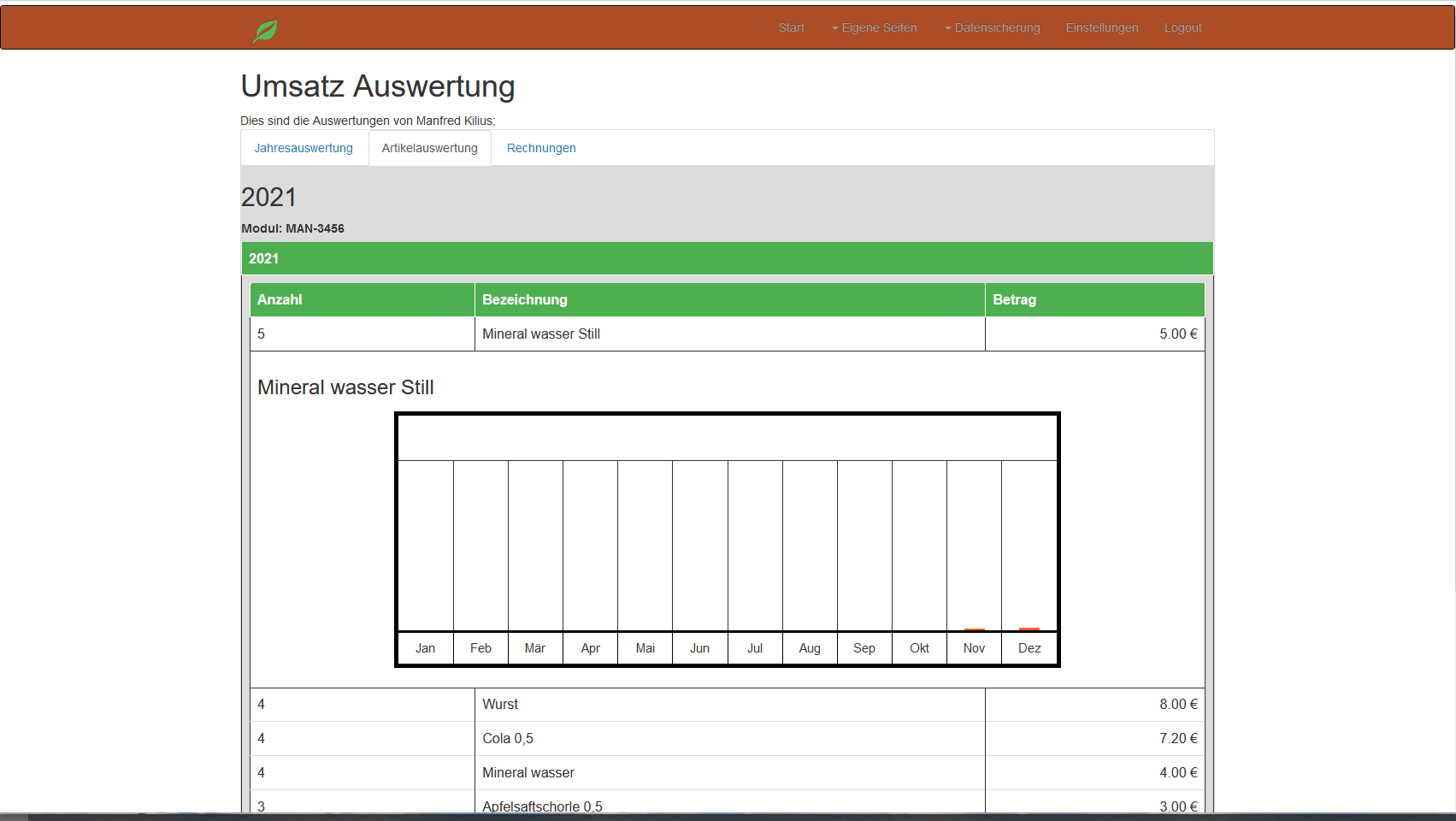This screenshot has height=821, width=1456.
Task: Click the Anzahl column header
Action: [x=280, y=299]
